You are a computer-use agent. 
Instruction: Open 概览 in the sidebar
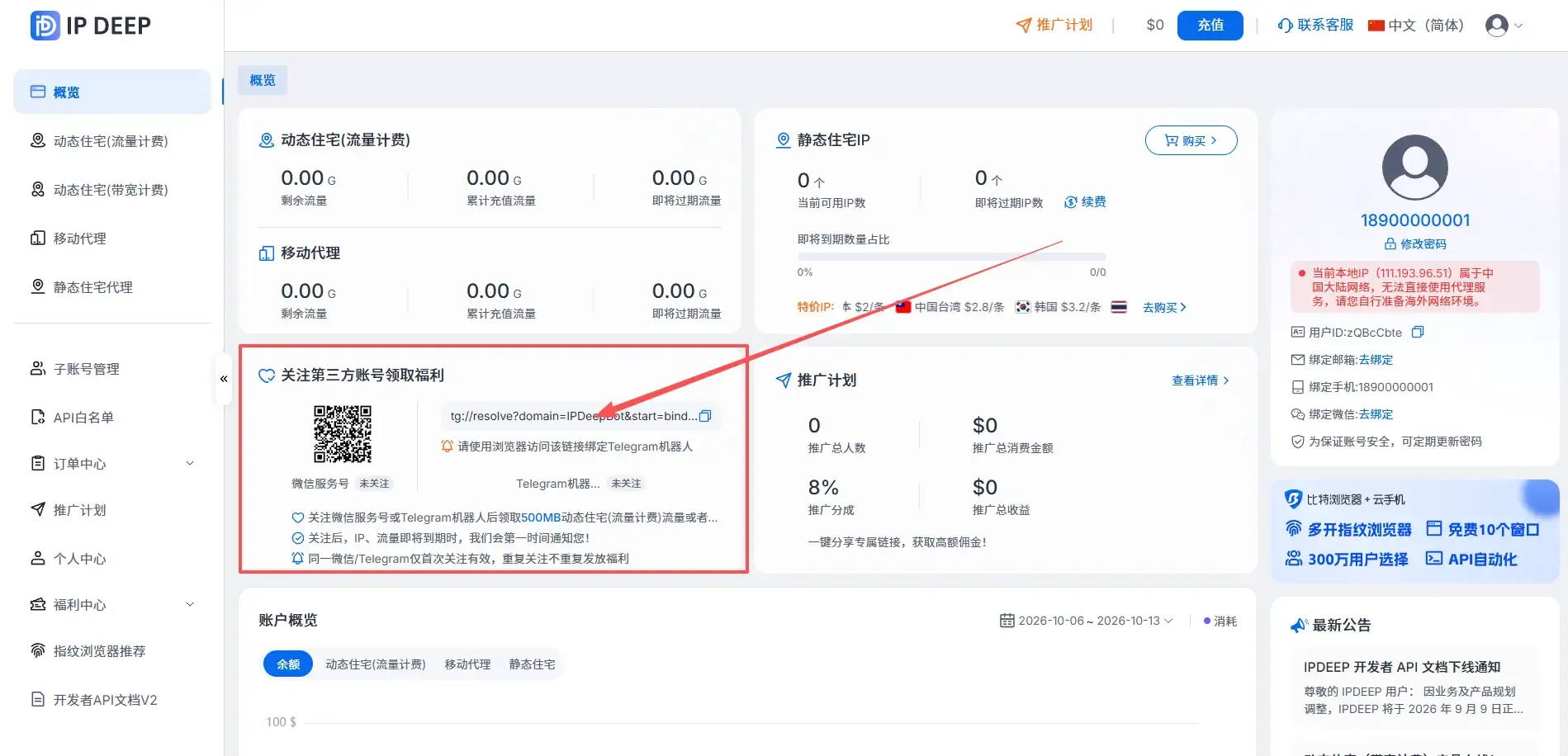pos(112,92)
